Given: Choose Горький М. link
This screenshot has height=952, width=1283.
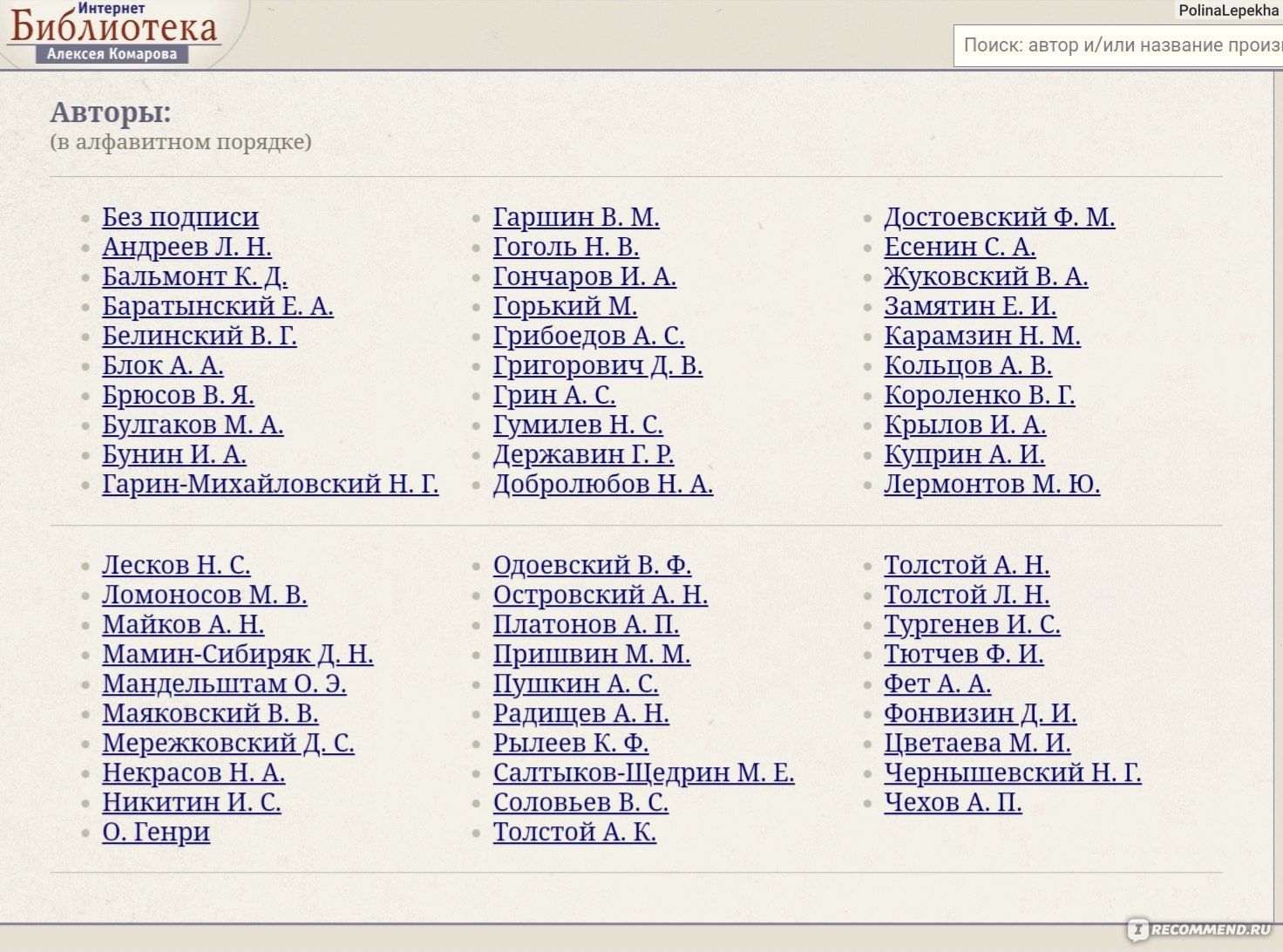Looking at the screenshot, I should pyautogui.click(x=566, y=306).
